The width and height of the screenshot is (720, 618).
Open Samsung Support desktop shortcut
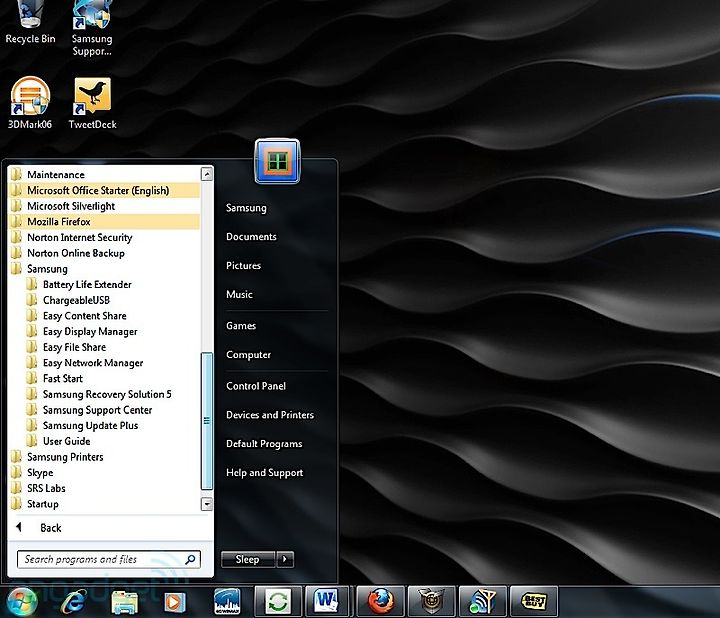92,28
